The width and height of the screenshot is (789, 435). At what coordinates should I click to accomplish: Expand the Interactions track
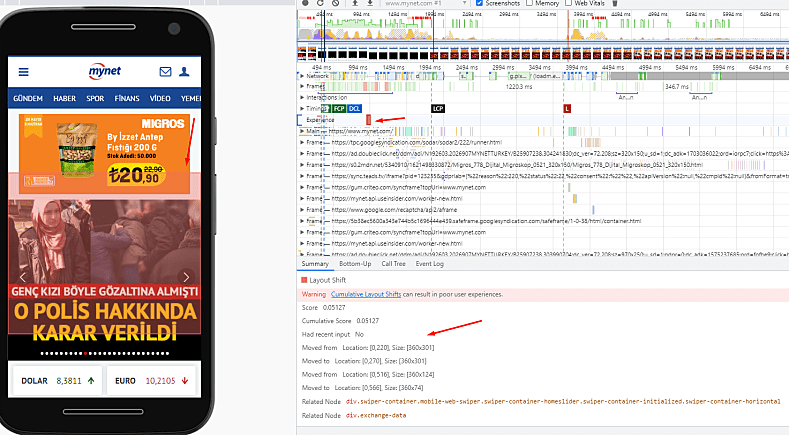tap(302, 98)
